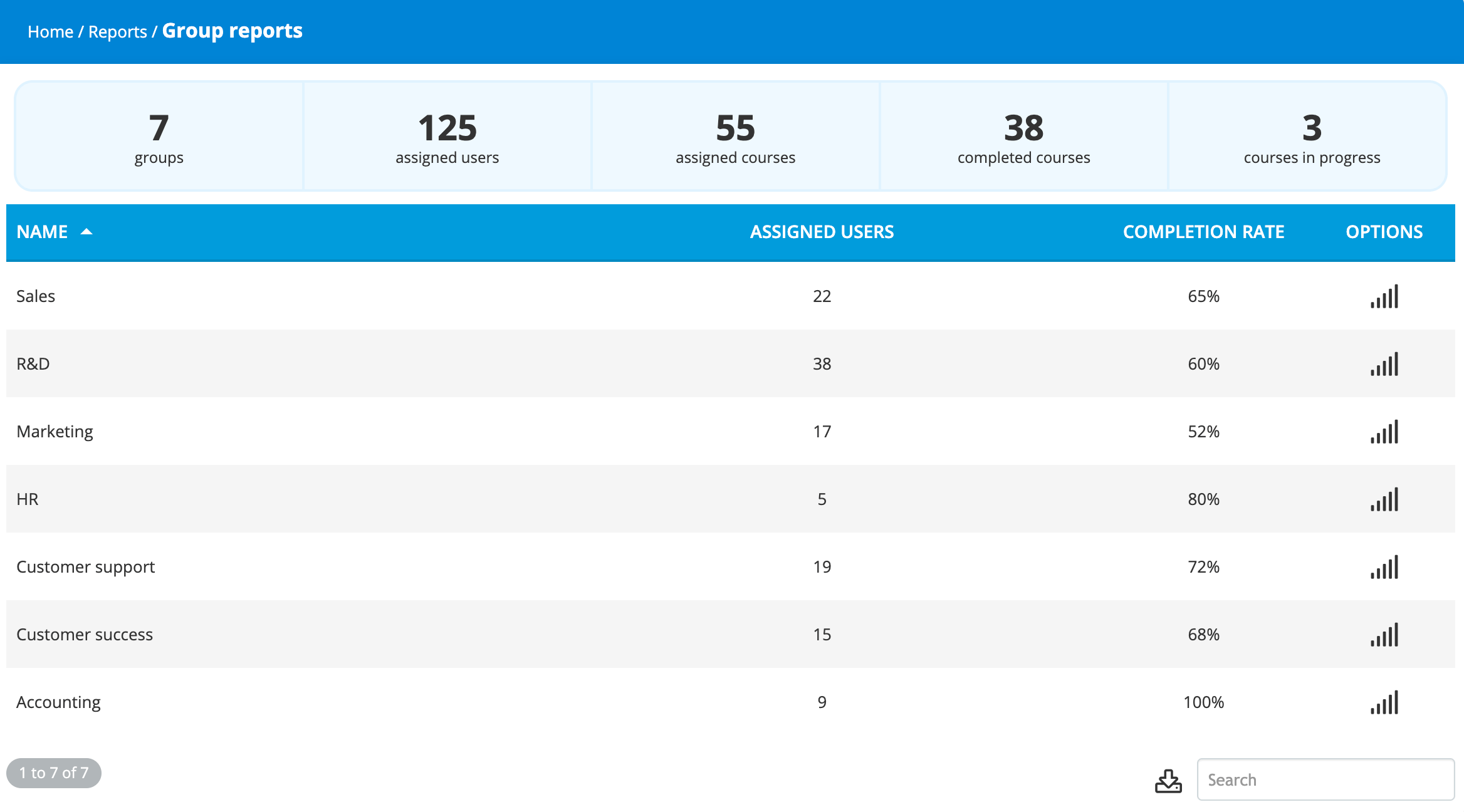The image size is (1464, 812).
Task: Click Sales completion rate 65%
Action: click(x=1203, y=296)
